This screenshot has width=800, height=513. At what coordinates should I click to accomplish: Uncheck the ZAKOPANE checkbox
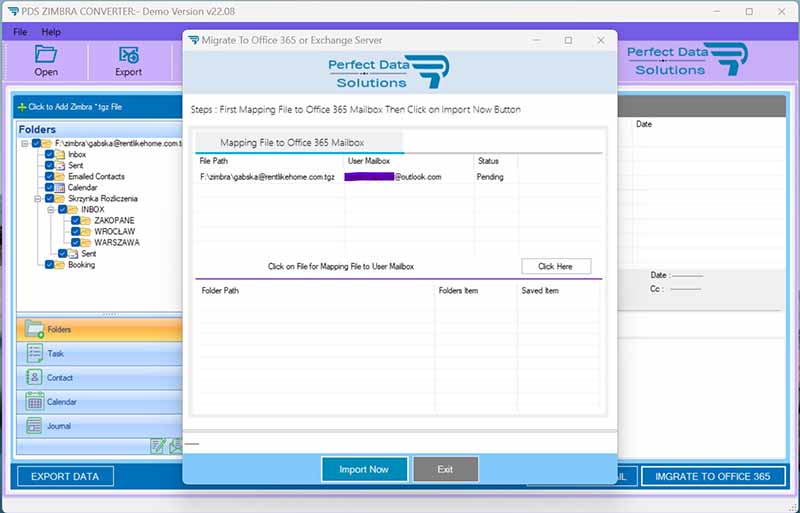[x=76, y=221]
